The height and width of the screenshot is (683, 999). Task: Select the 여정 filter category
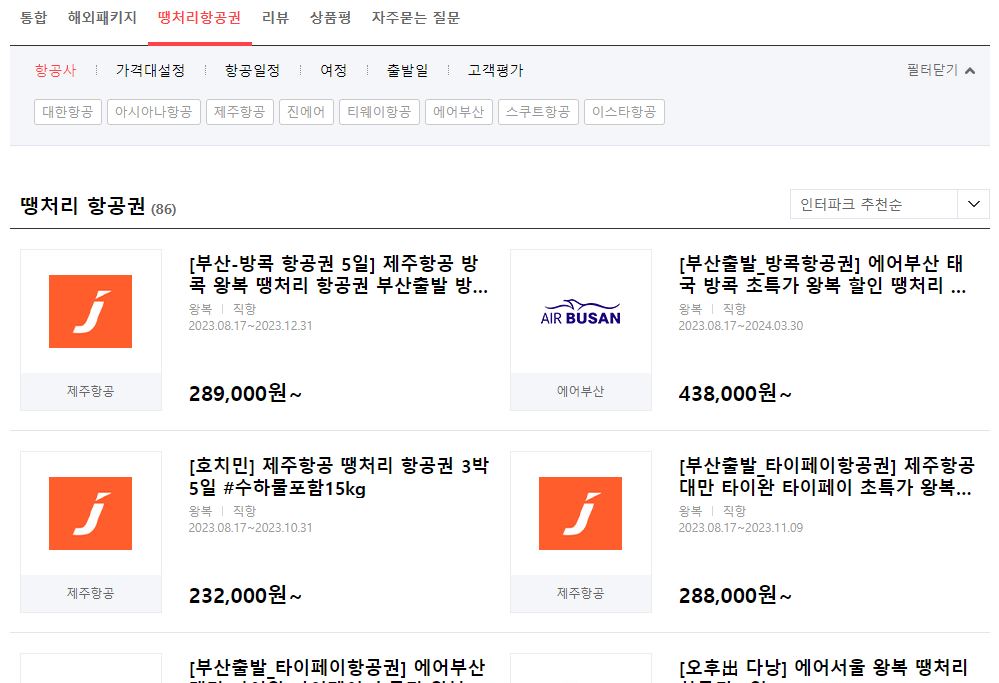pyautogui.click(x=333, y=70)
